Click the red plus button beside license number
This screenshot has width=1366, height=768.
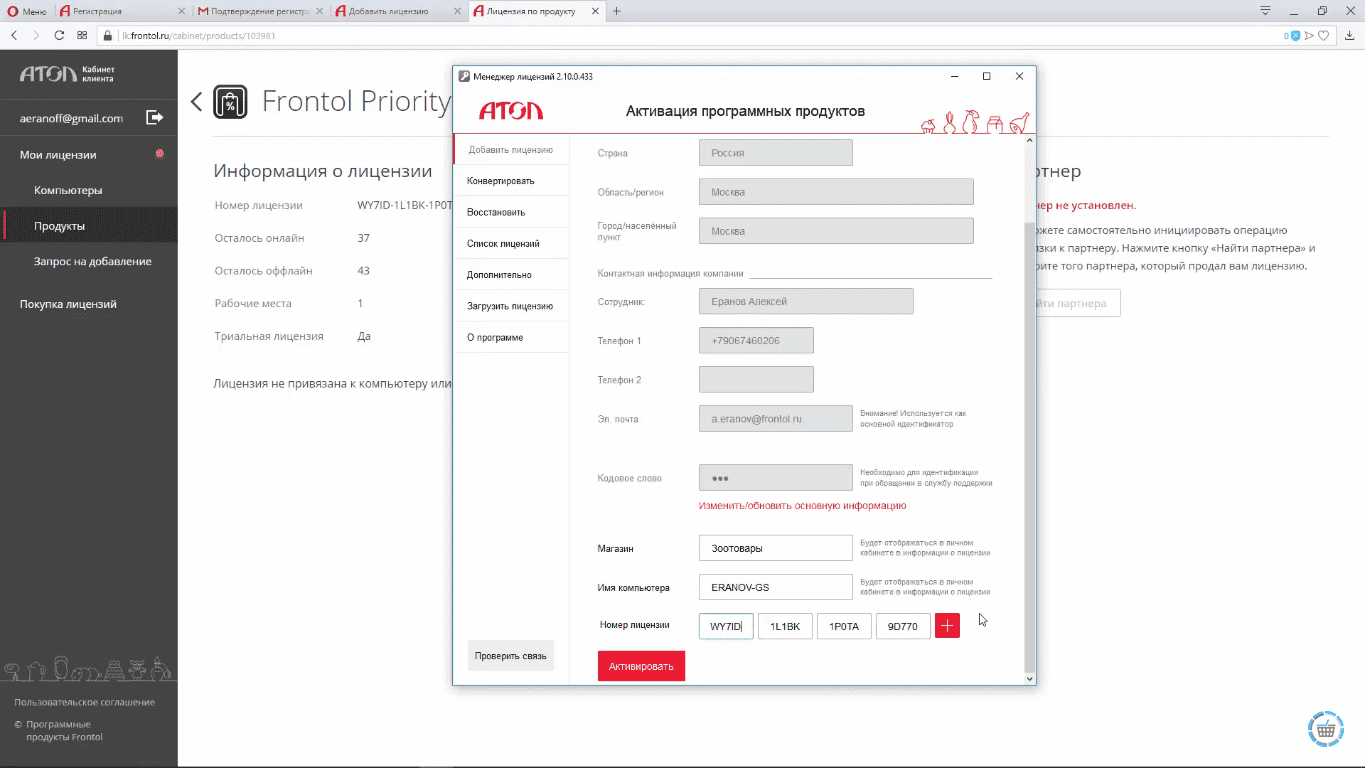947,626
